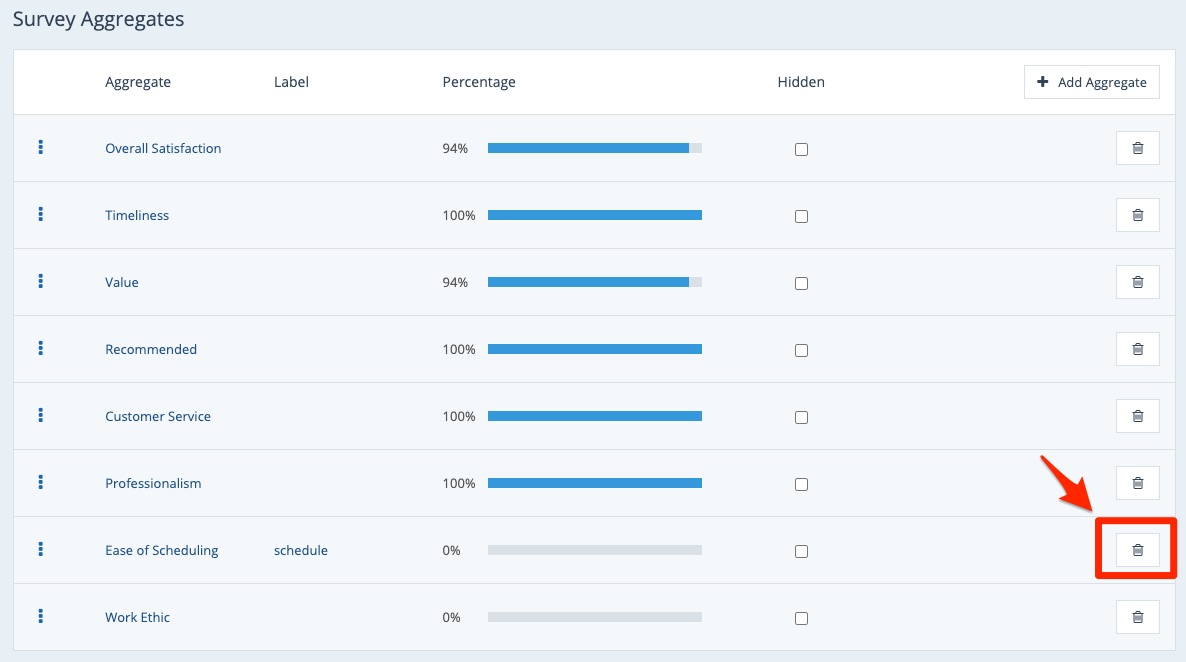Delete the Professionalism aggregate
This screenshot has height=662, width=1186.
1137,483
